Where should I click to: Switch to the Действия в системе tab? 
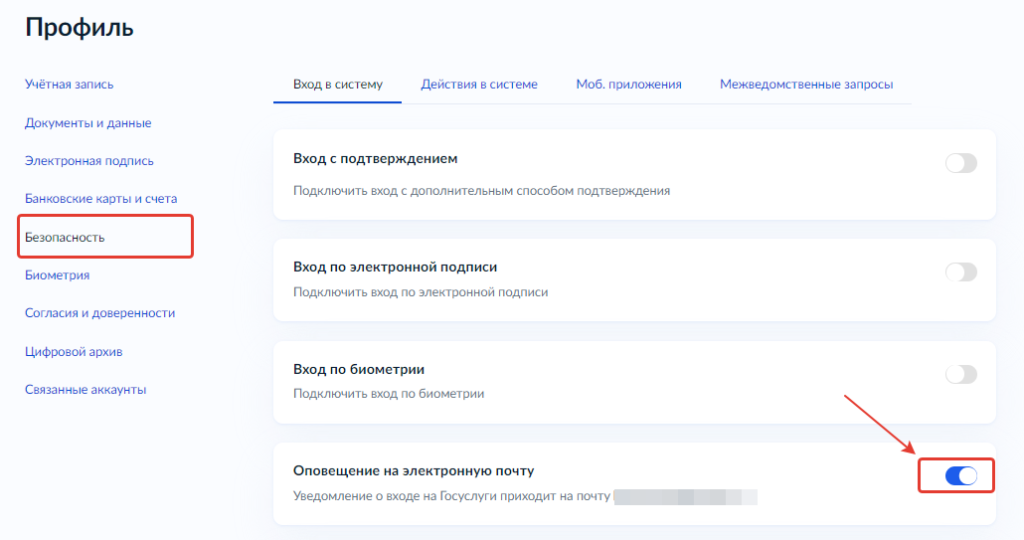pos(479,84)
